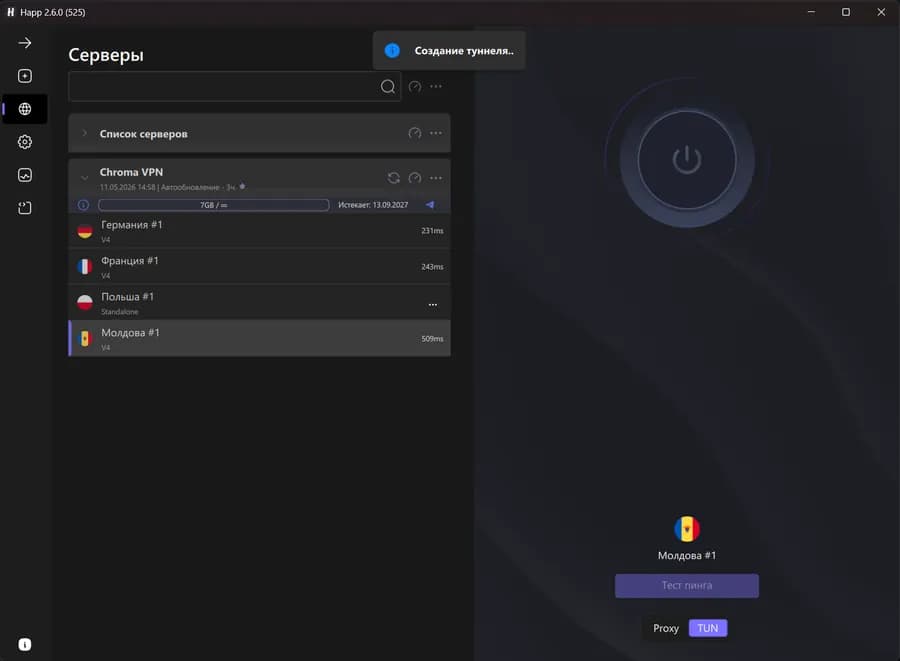Open the Servers globe tab in sidebar

click(25, 109)
